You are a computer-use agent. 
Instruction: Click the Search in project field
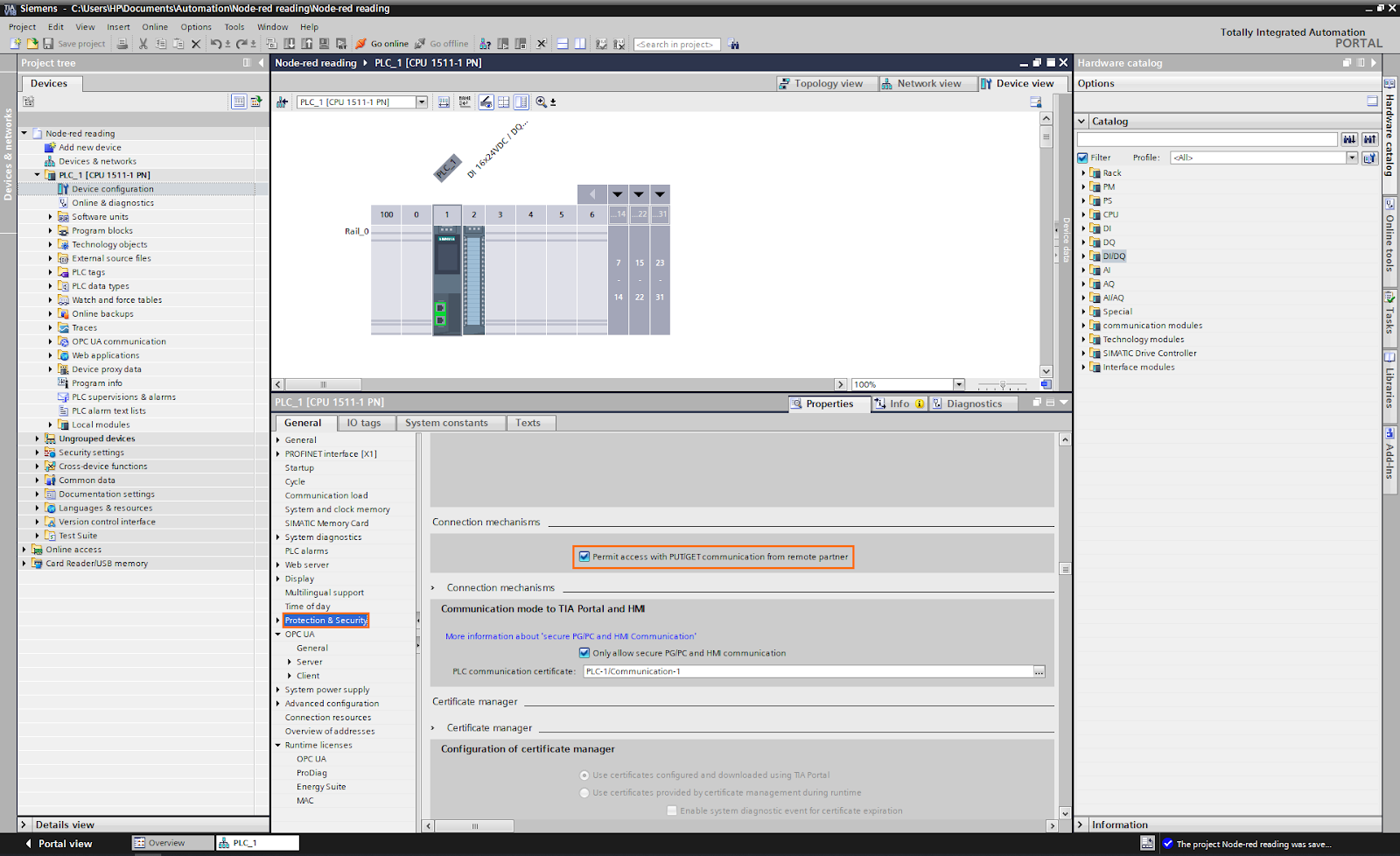pos(677,45)
